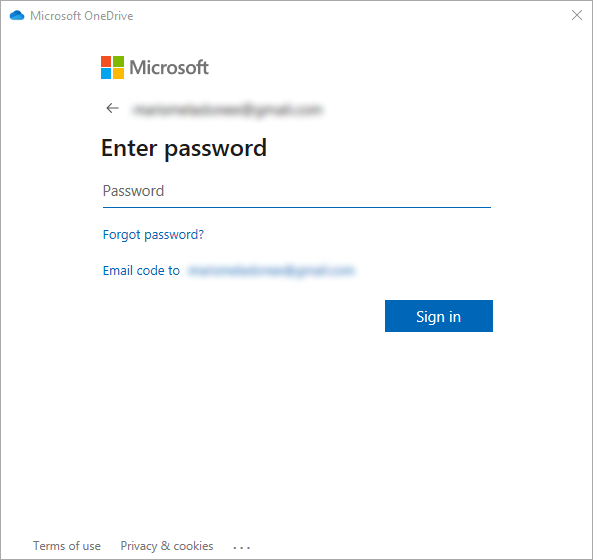Click the blurred email address after 'Email code to'
The image size is (593, 560).
click(x=271, y=270)
